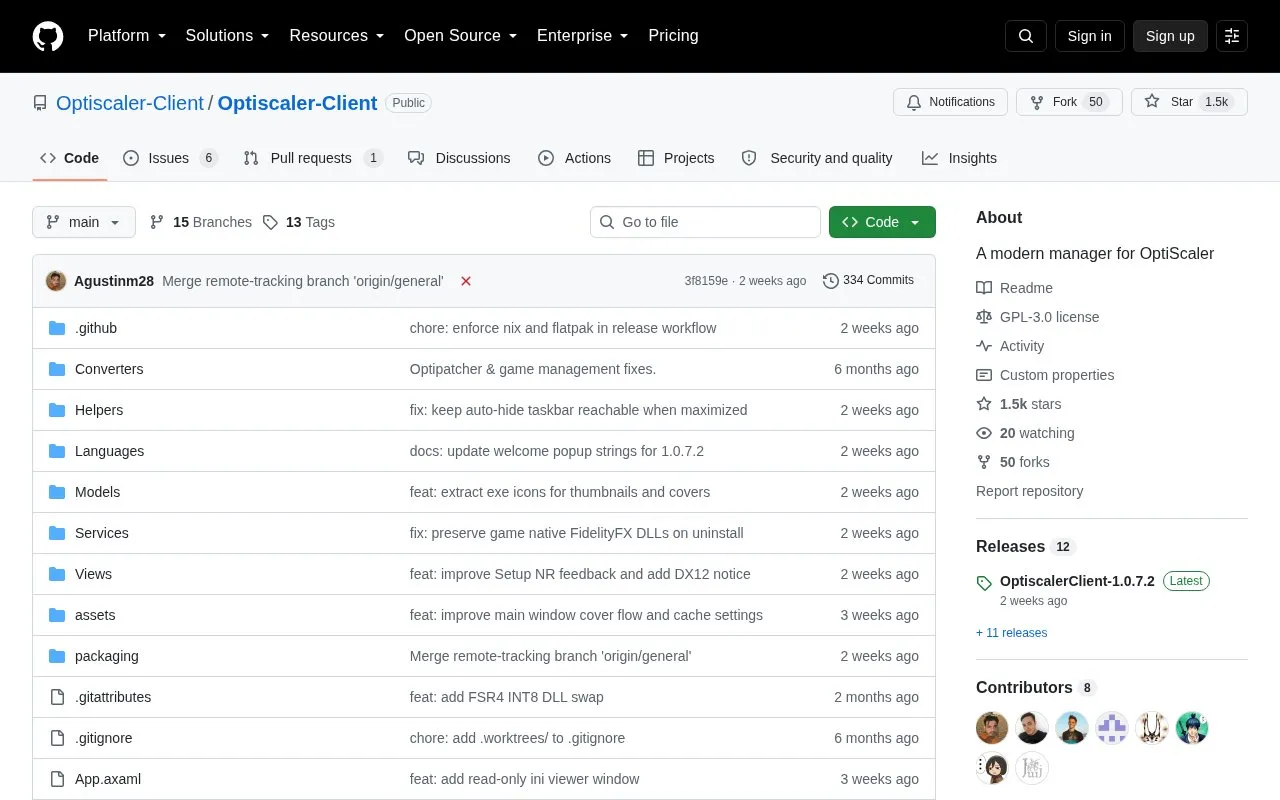The height and width of the screenshot is (800, 1280).
Task: Open the Activity pulse link
Action: pos(1010,346)
